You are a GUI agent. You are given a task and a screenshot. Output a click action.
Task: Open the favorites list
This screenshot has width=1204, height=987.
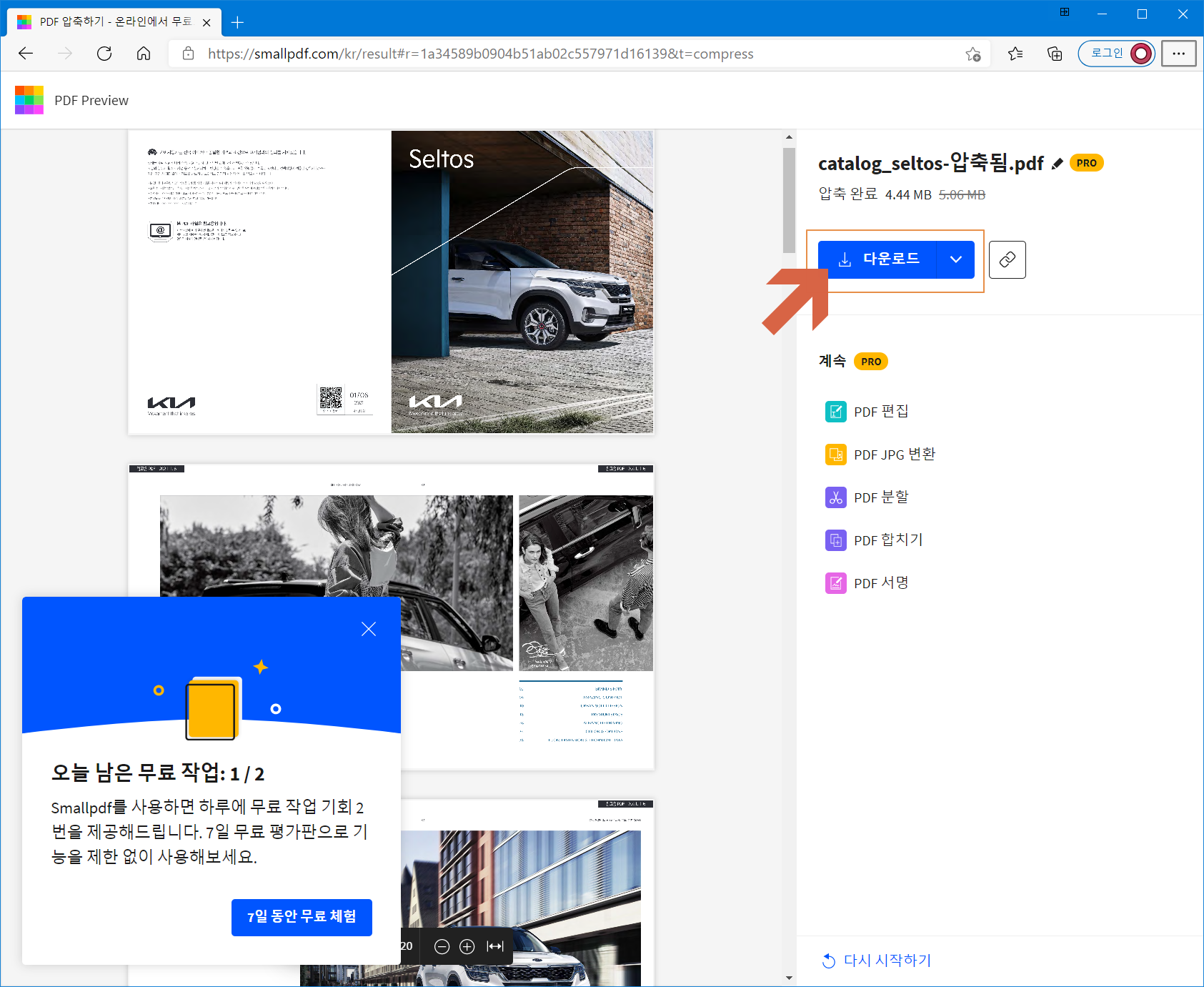(1015, 54)
